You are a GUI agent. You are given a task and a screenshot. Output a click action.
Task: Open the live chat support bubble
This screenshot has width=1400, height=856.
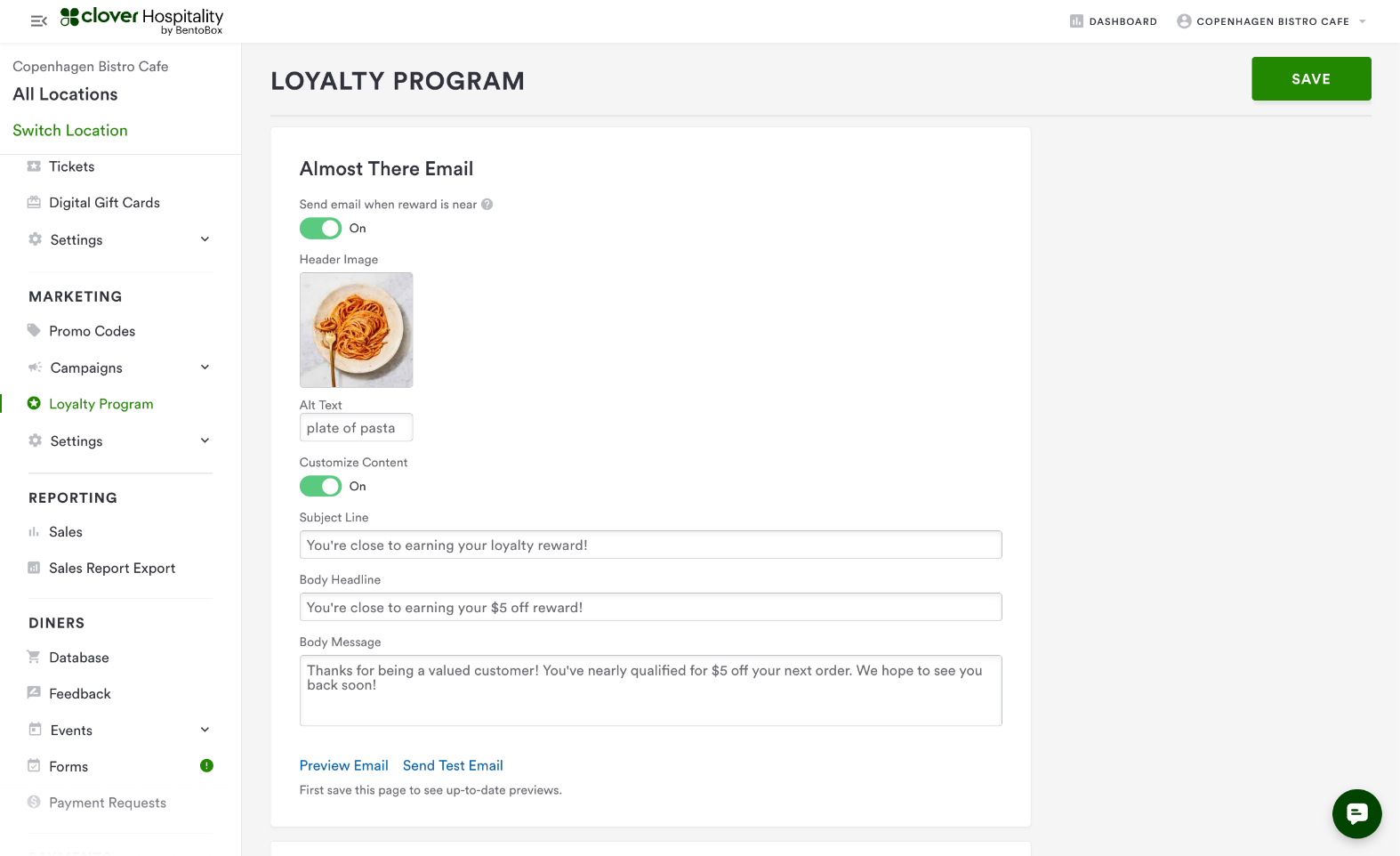[1356, 813]
